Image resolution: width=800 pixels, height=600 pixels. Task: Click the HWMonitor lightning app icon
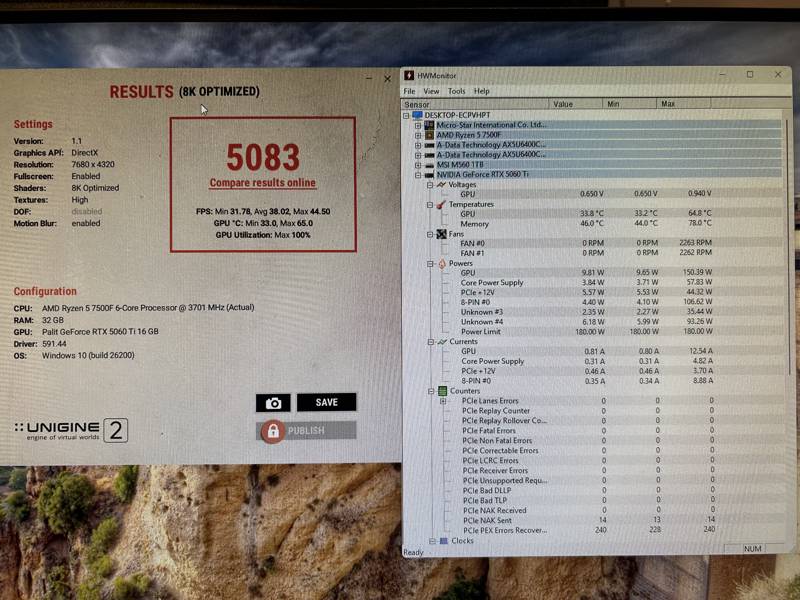point(409,76)
